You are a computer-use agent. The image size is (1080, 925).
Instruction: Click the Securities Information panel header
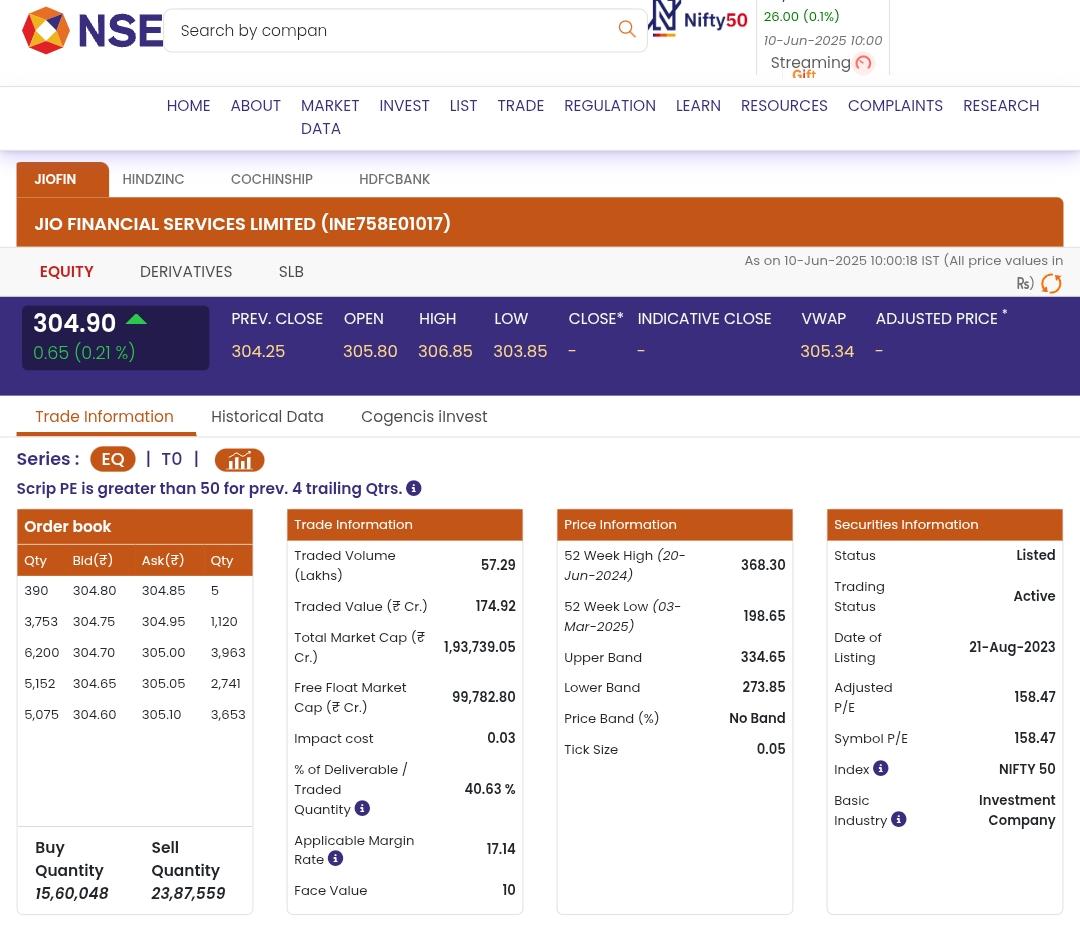945,525
